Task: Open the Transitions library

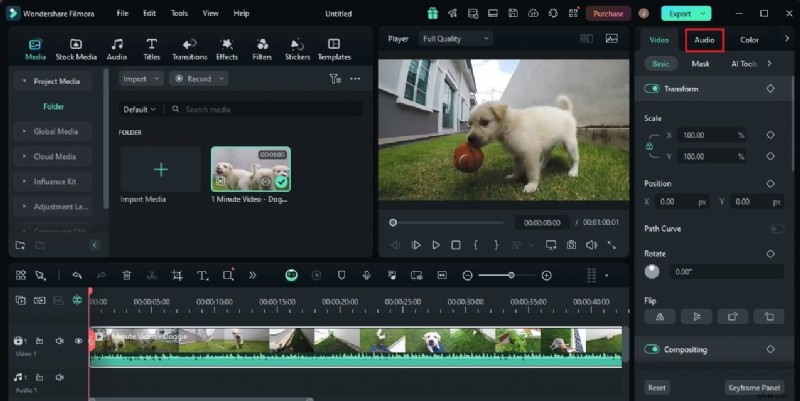Action: [189, 49]
